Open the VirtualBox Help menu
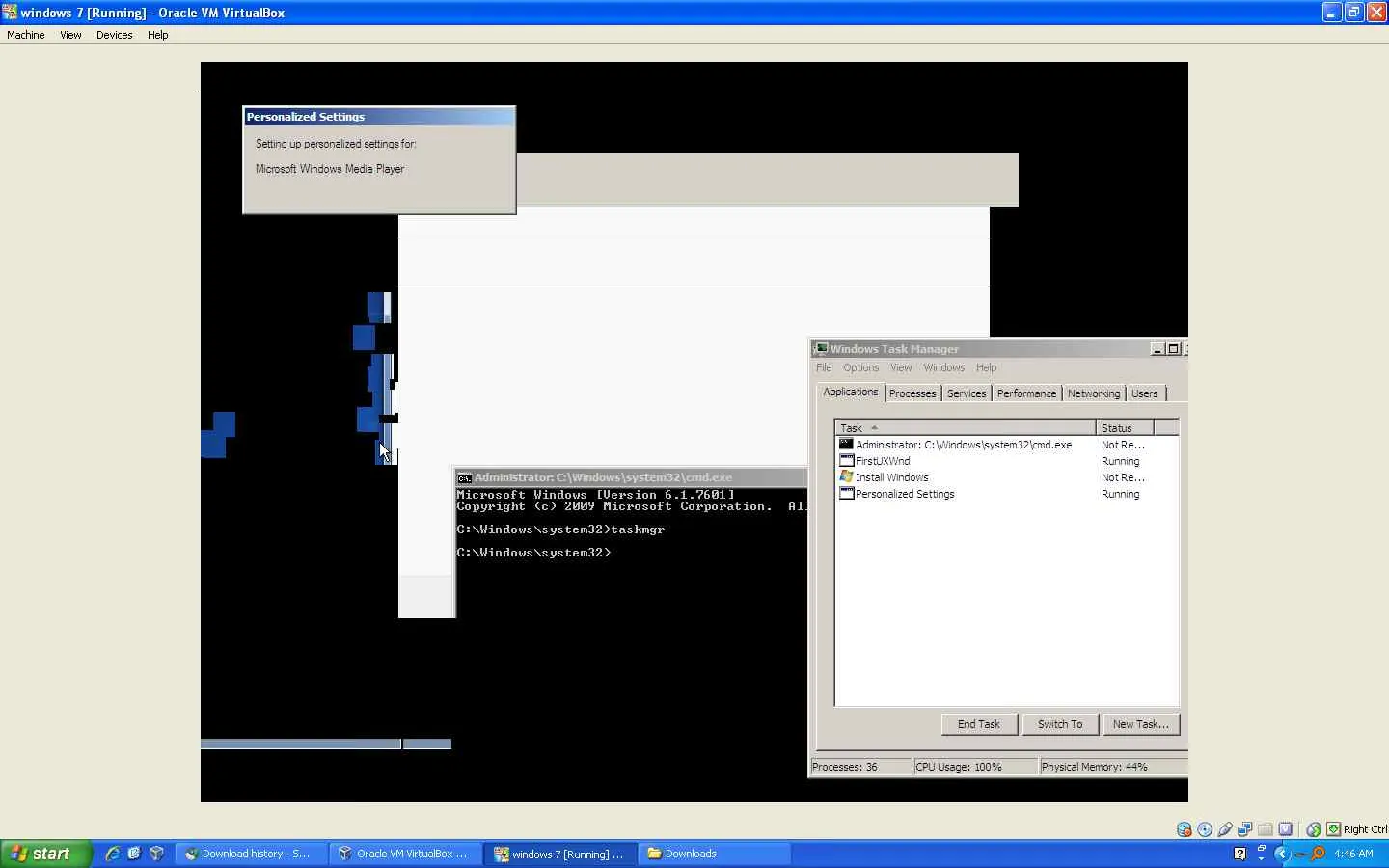 (x=158, y=35)
